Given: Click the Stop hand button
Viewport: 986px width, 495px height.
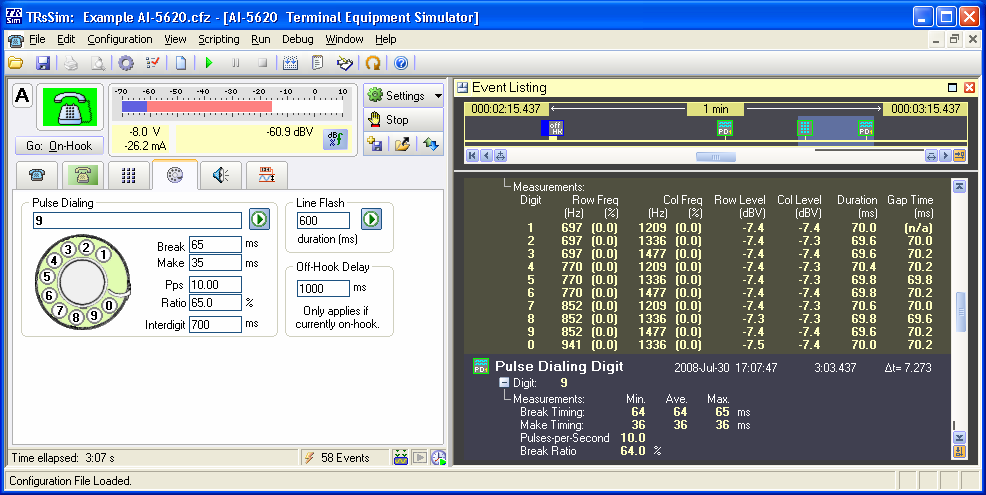Looking at the screenshot, I should click(404, 120).
